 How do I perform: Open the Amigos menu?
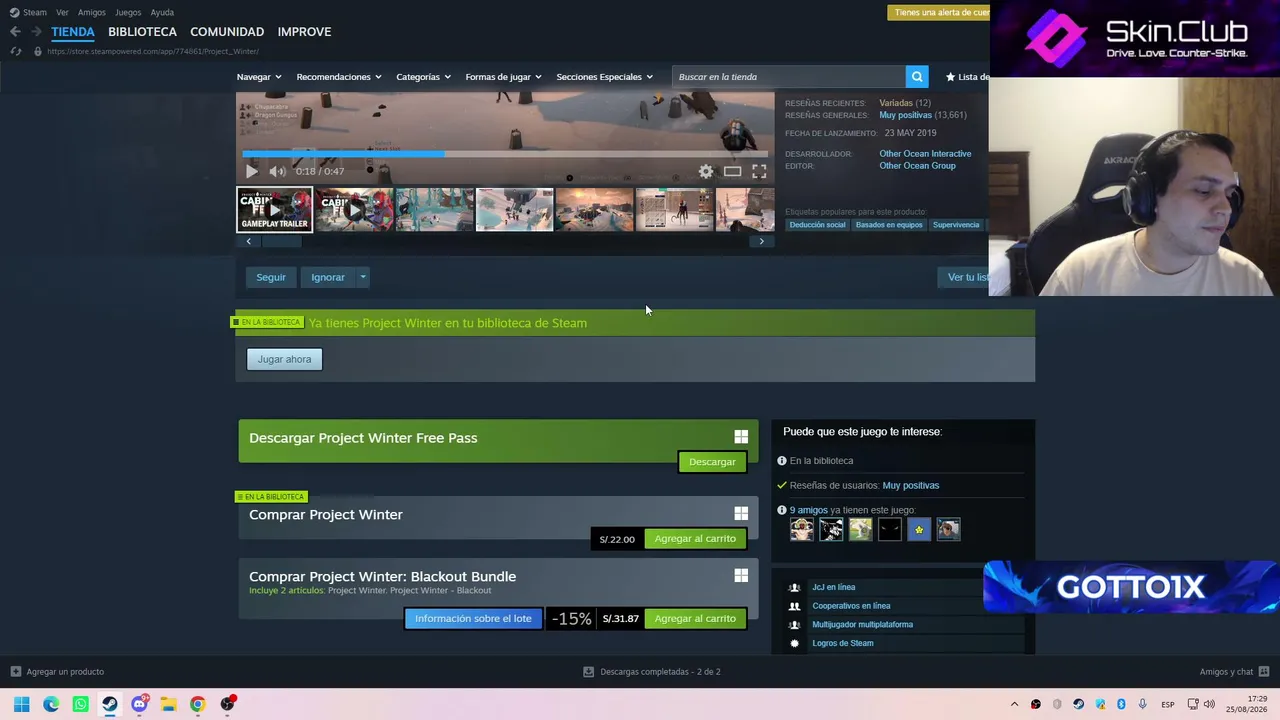pyautogui.click(x=92, y=12)
